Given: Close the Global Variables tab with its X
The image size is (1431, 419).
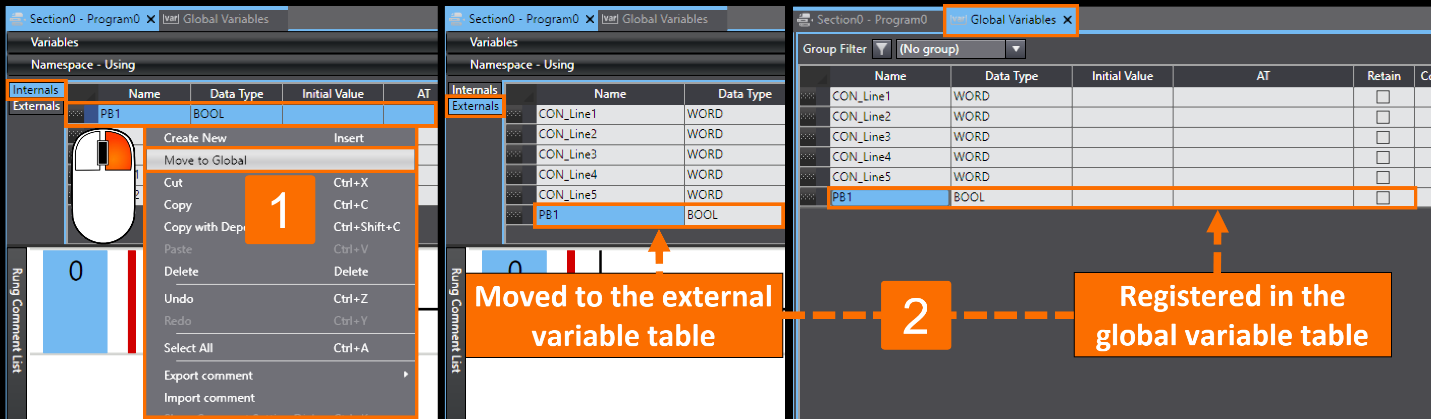Looking at the screenshot, I should tap(1067, 20).
